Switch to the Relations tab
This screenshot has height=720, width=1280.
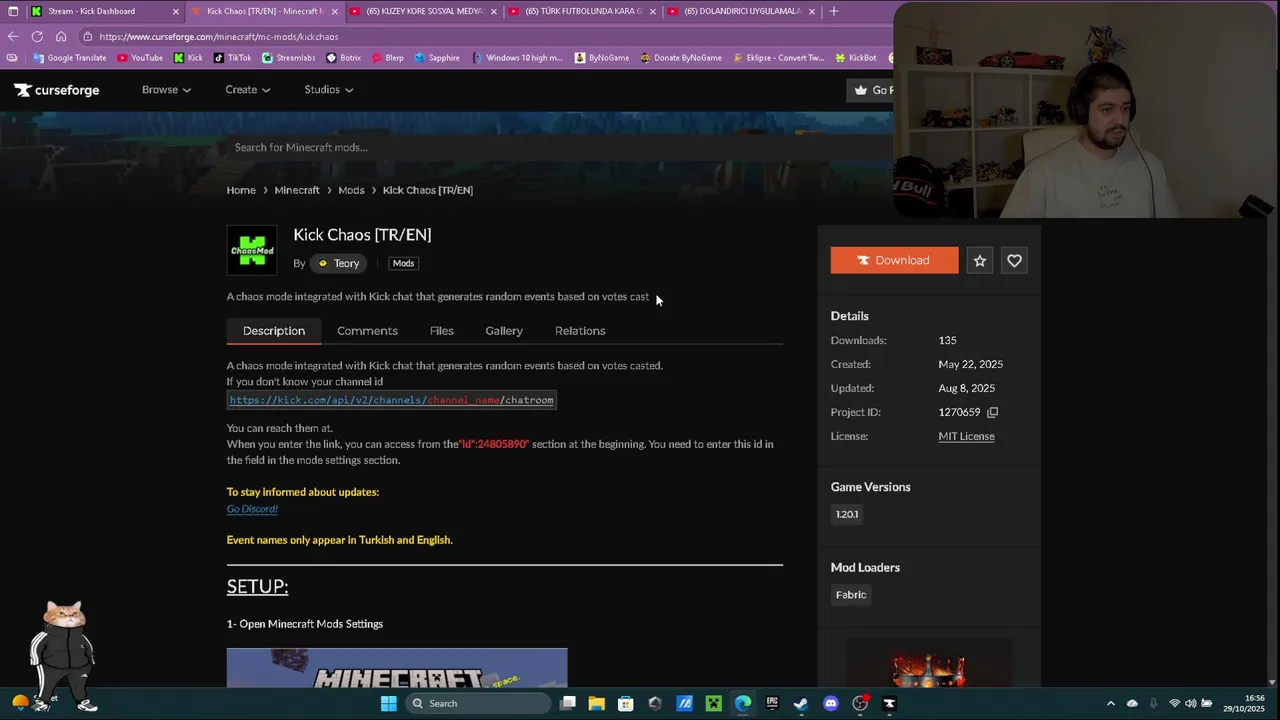580,331
